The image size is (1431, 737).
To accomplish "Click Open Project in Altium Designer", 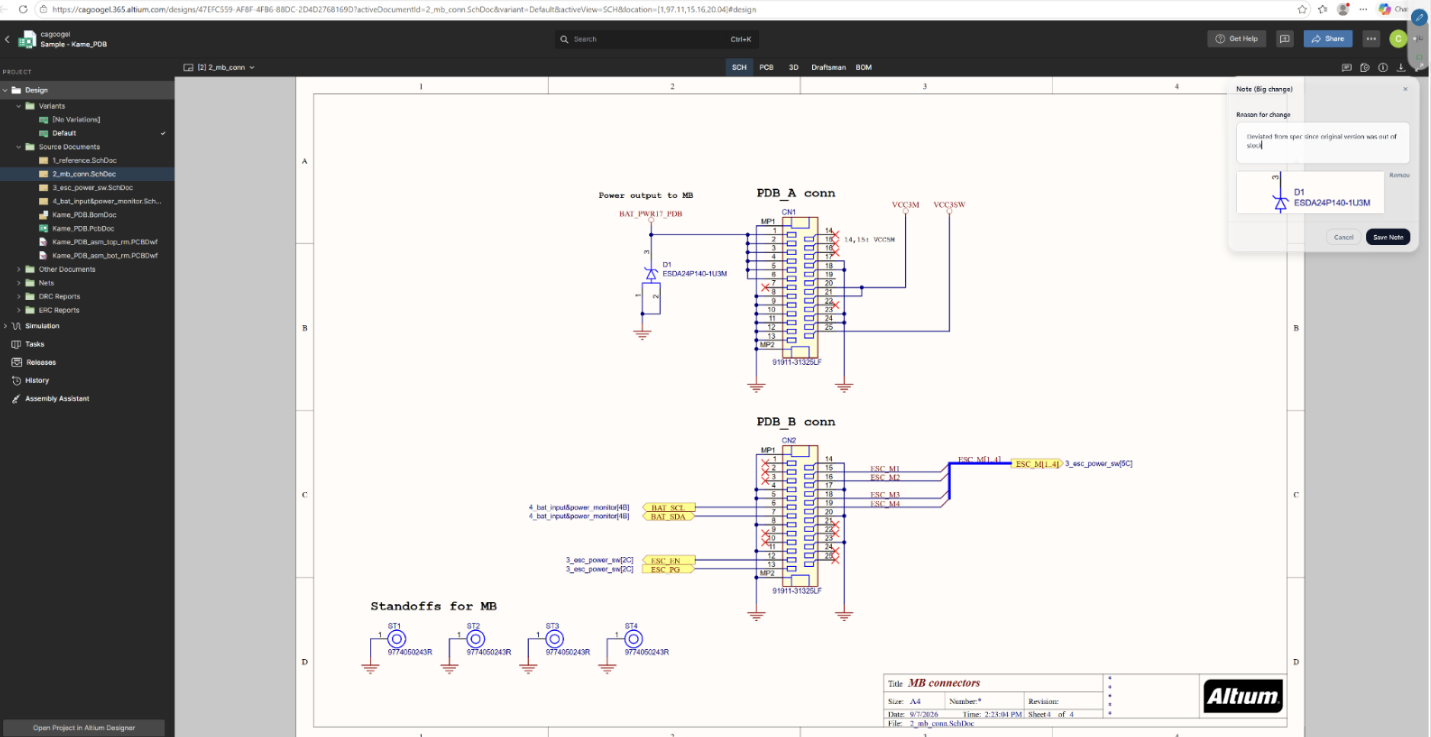I will point(84,727).
